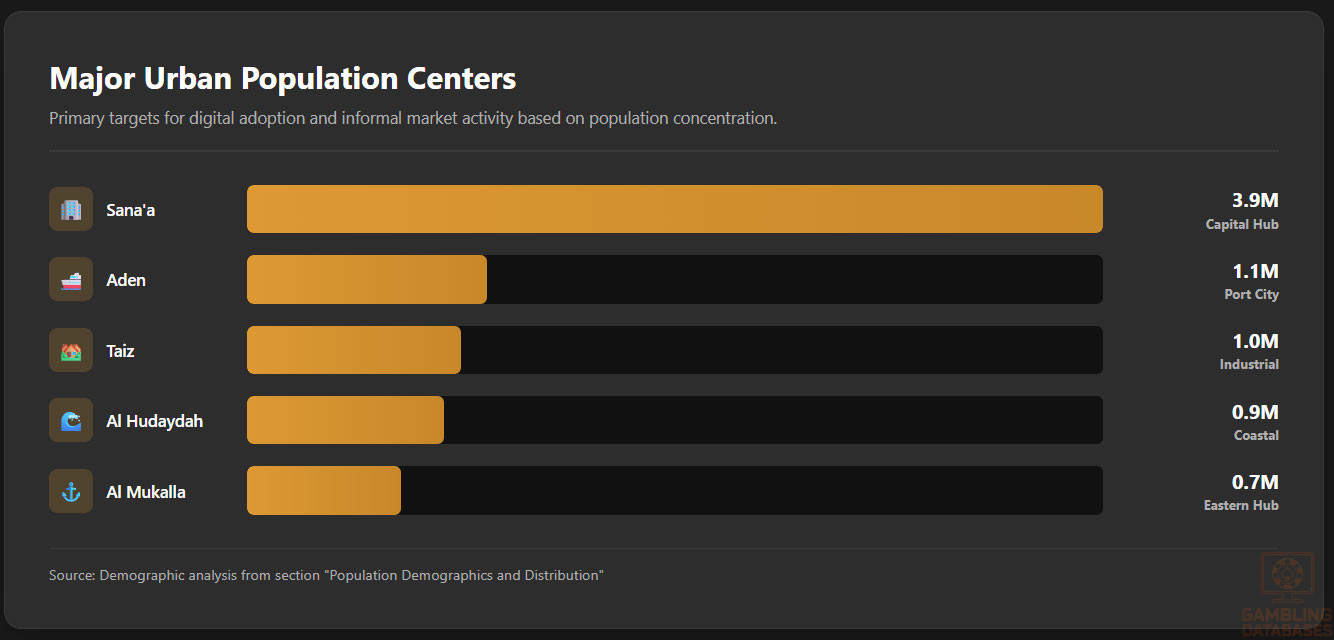Click the Sana'a building icon

coord(71,210)
